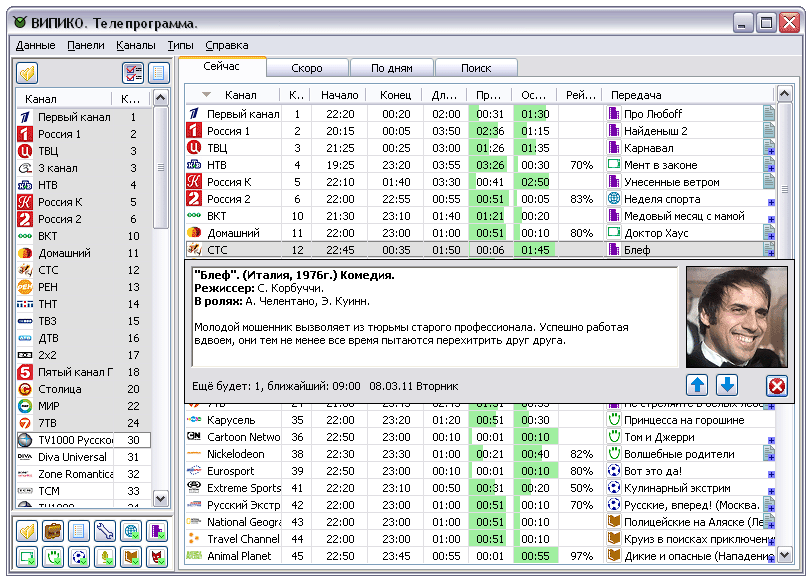Open the brown briefcase tool
Viewport: 810px width, 580px height.
click(53, 530)
